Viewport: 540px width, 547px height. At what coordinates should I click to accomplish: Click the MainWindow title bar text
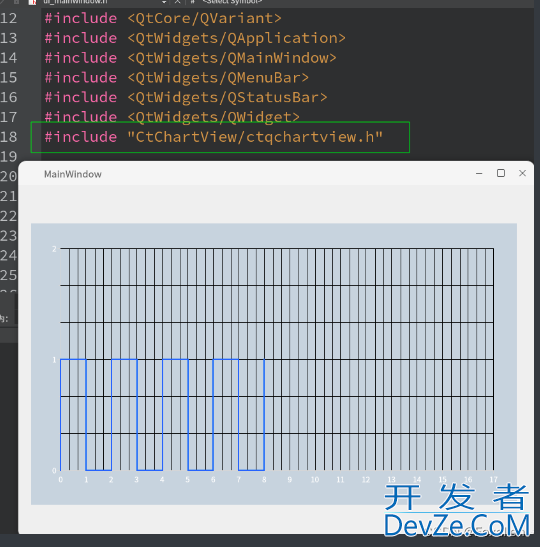(73, 174)
